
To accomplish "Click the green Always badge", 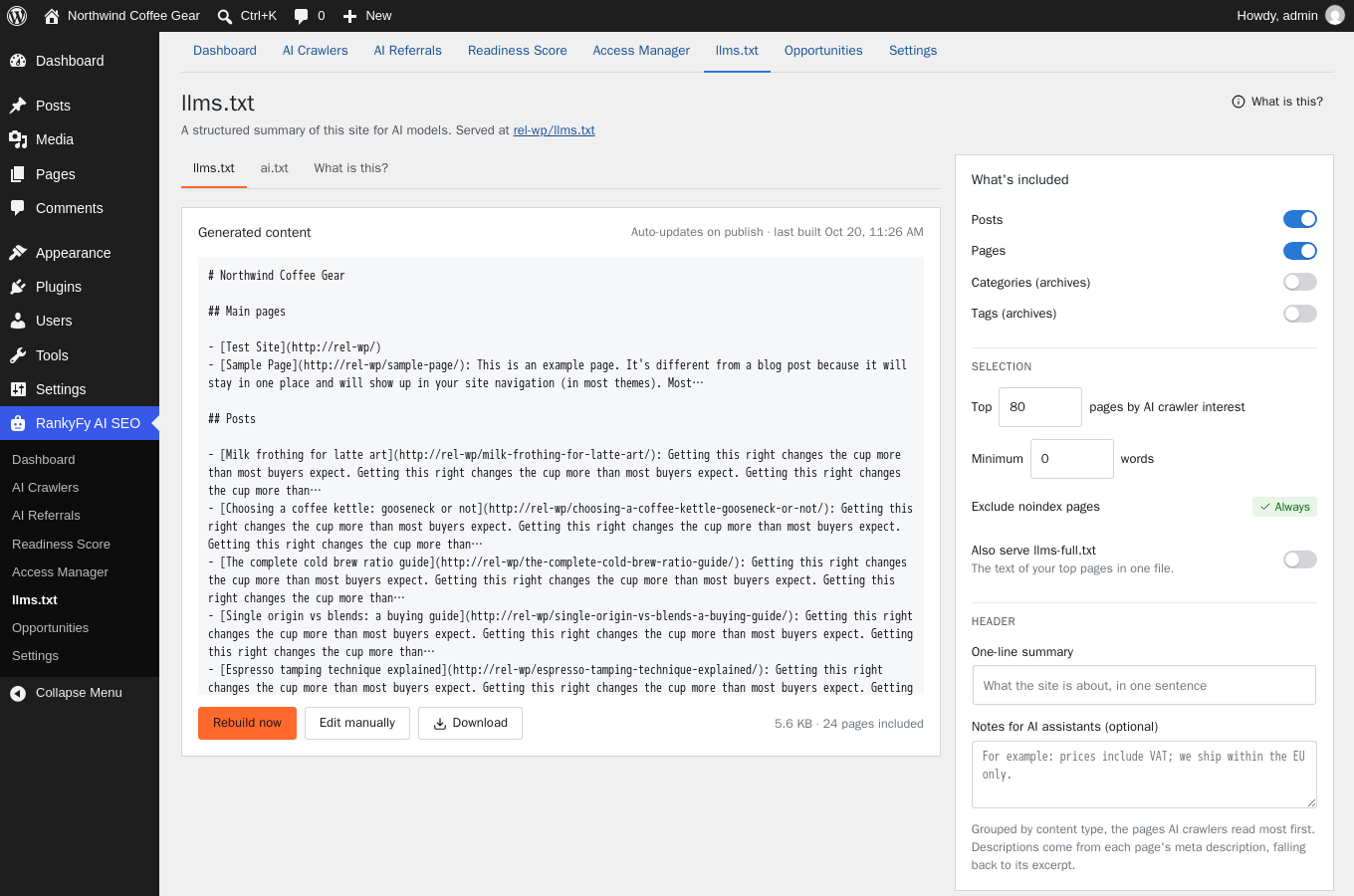I will click(1284, 507).
